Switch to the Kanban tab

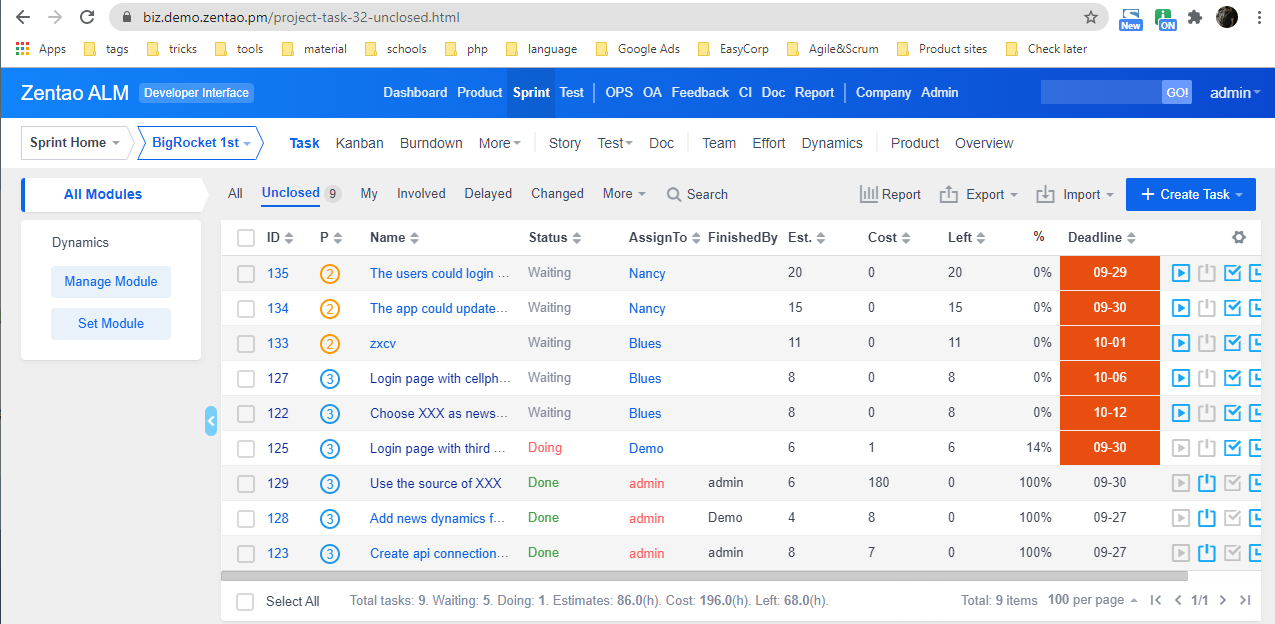(359, 143)
